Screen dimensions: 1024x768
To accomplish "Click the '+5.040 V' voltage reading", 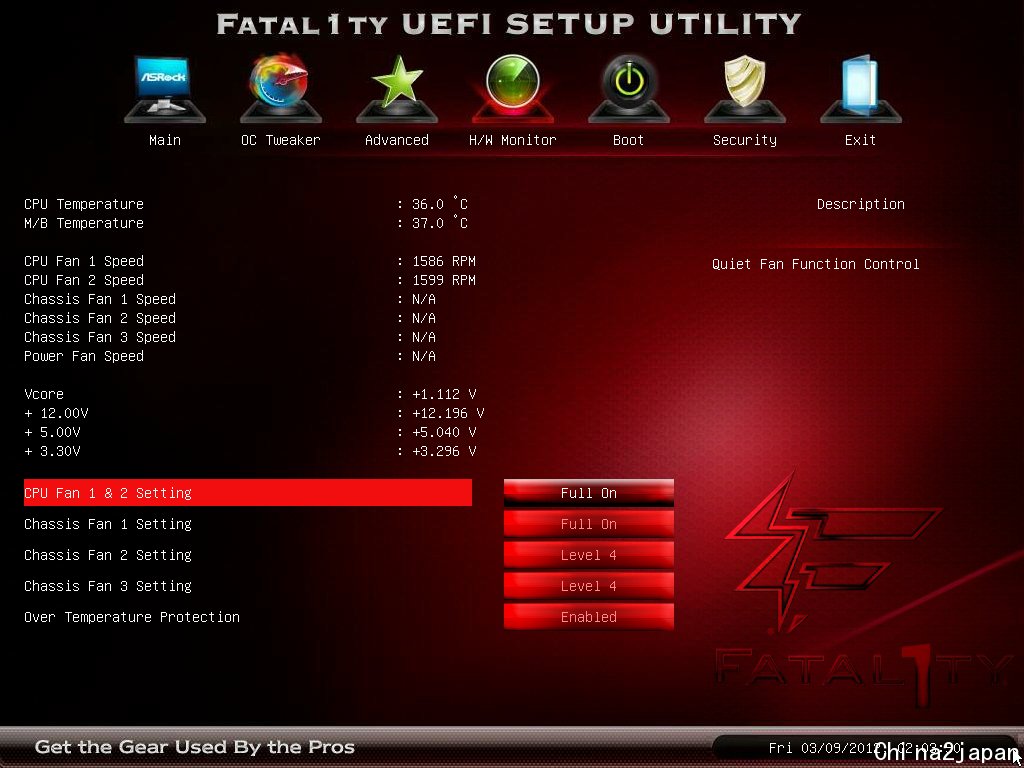I will pyautogui.click(x=444, y=432).
